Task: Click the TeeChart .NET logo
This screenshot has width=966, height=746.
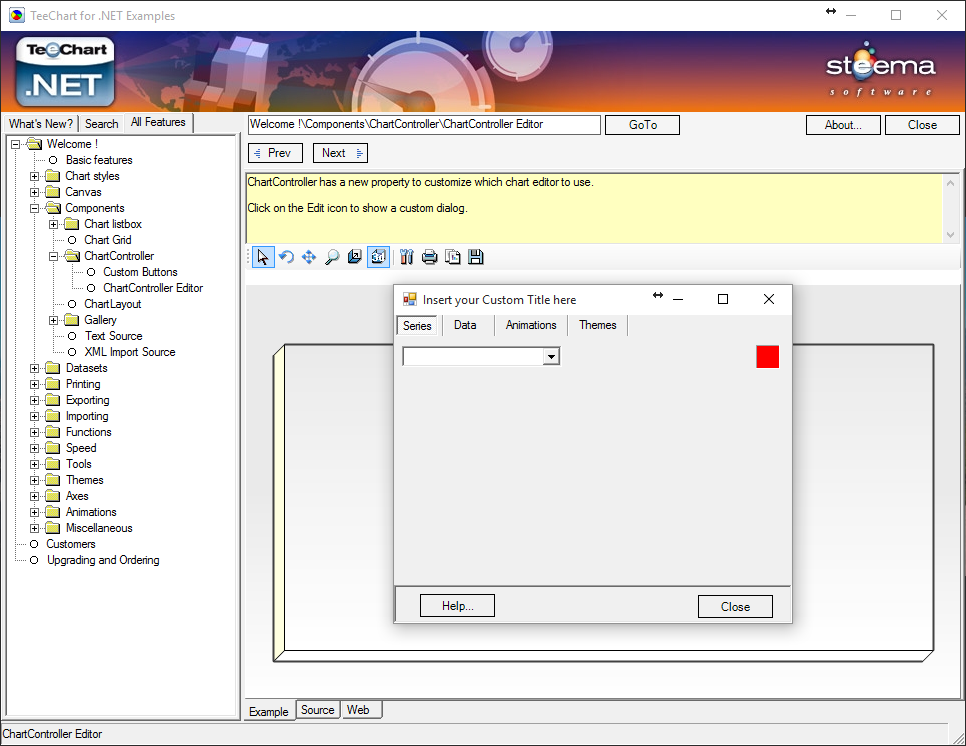Action: coord(65,71)
